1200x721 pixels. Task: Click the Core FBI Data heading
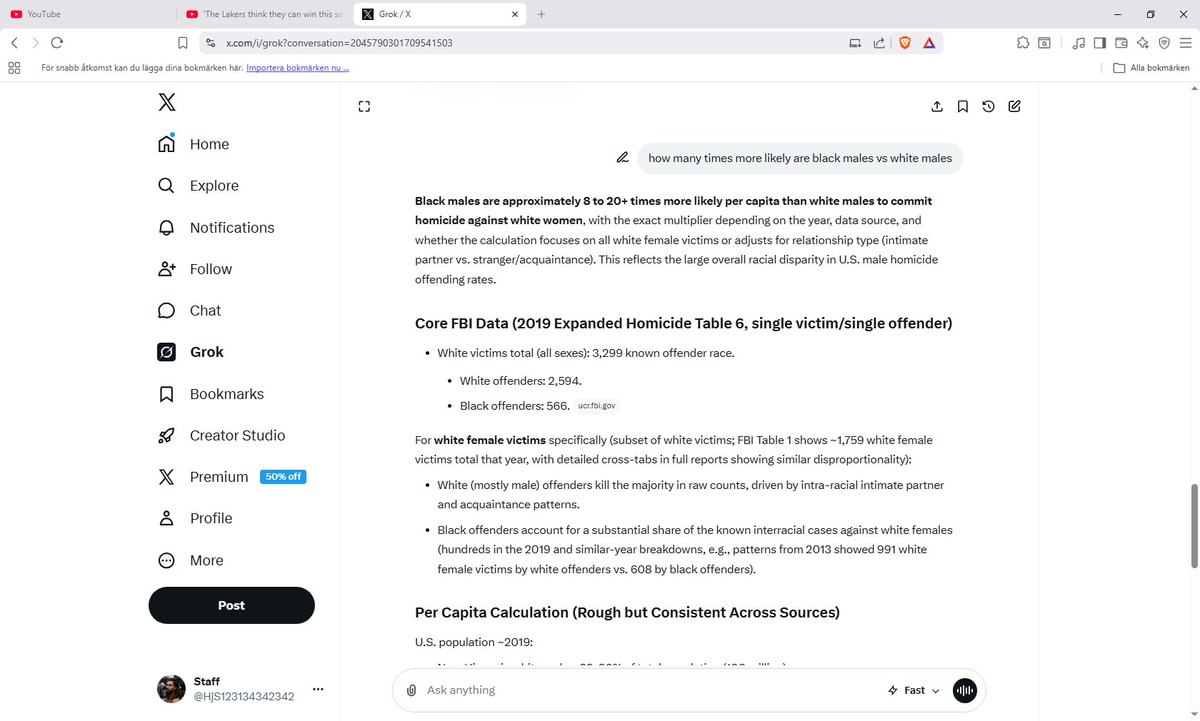[x=683, y=324]
